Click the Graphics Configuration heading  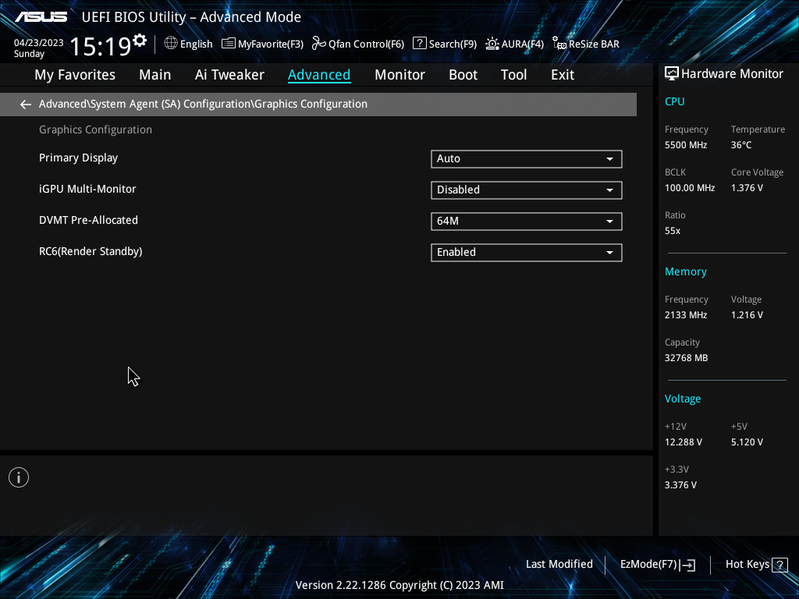click(x=95, y=130)
